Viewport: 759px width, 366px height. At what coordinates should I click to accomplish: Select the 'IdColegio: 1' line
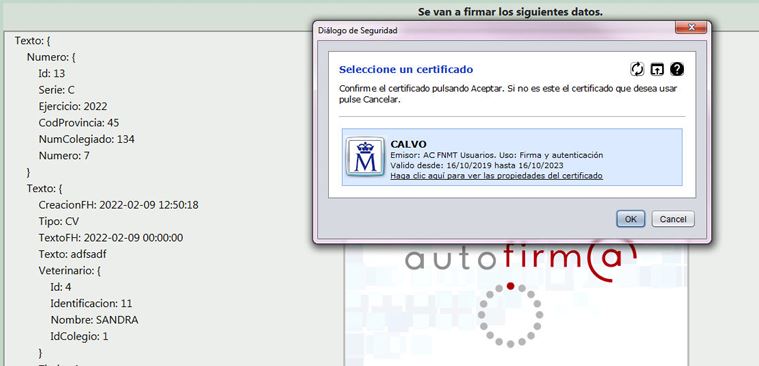click(79, 336)
